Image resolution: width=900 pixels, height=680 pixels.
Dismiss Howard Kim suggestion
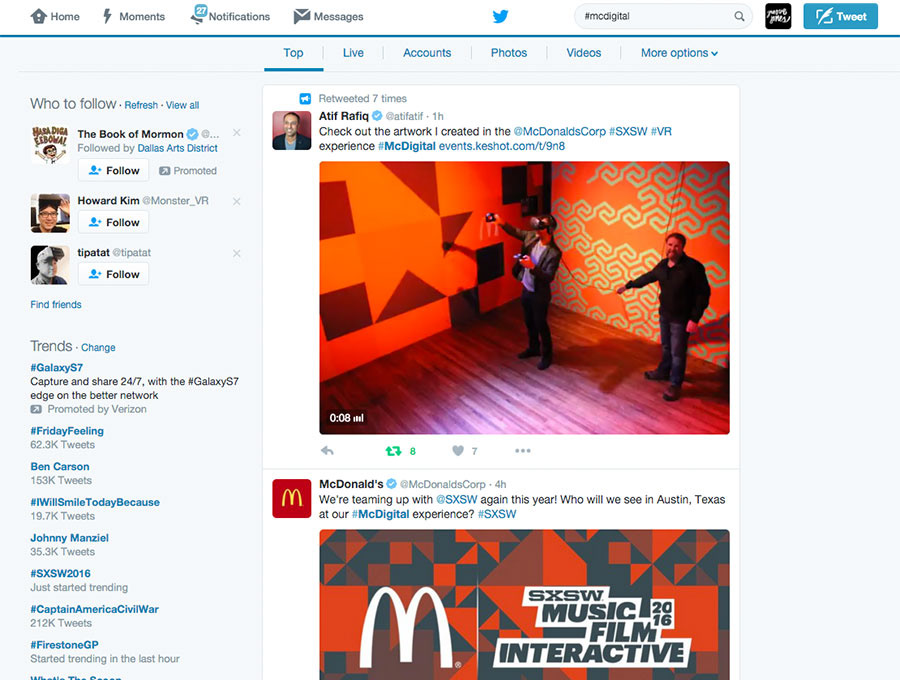tap(236, 201)
